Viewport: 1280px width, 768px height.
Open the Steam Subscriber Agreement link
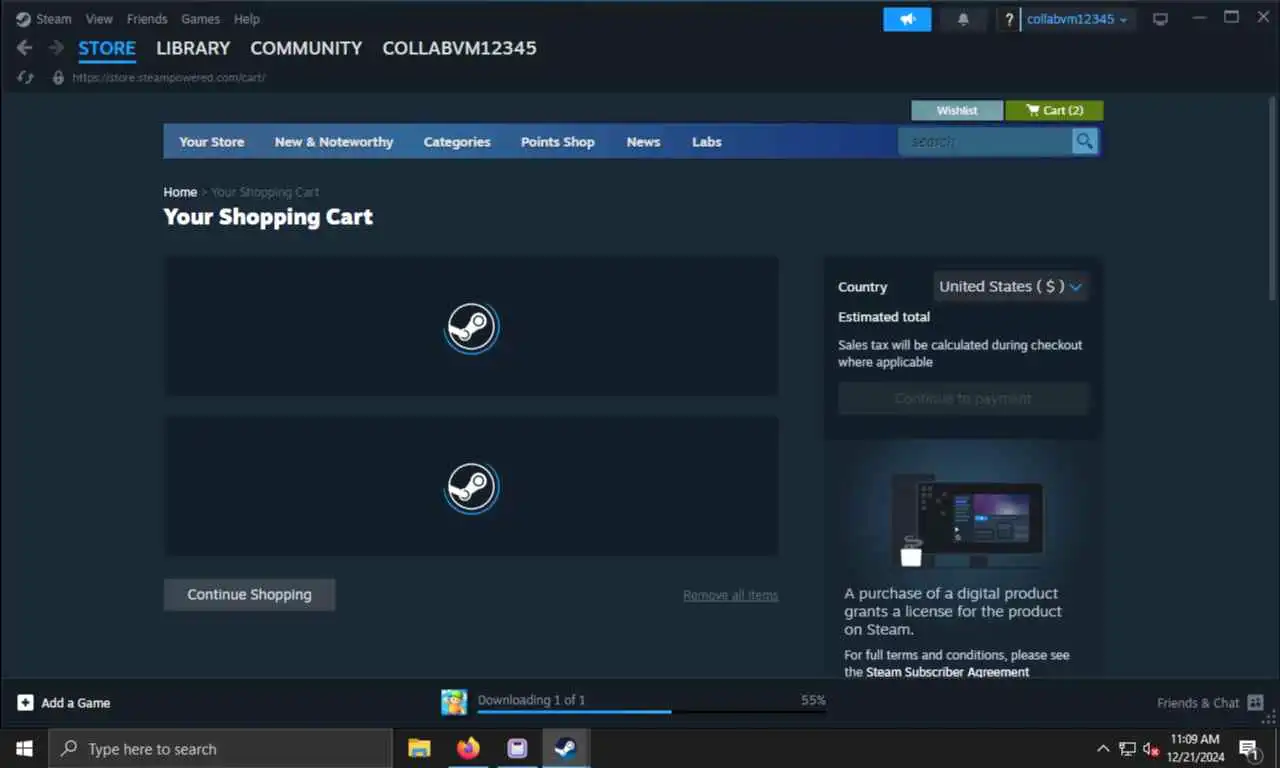click(947, 672)
